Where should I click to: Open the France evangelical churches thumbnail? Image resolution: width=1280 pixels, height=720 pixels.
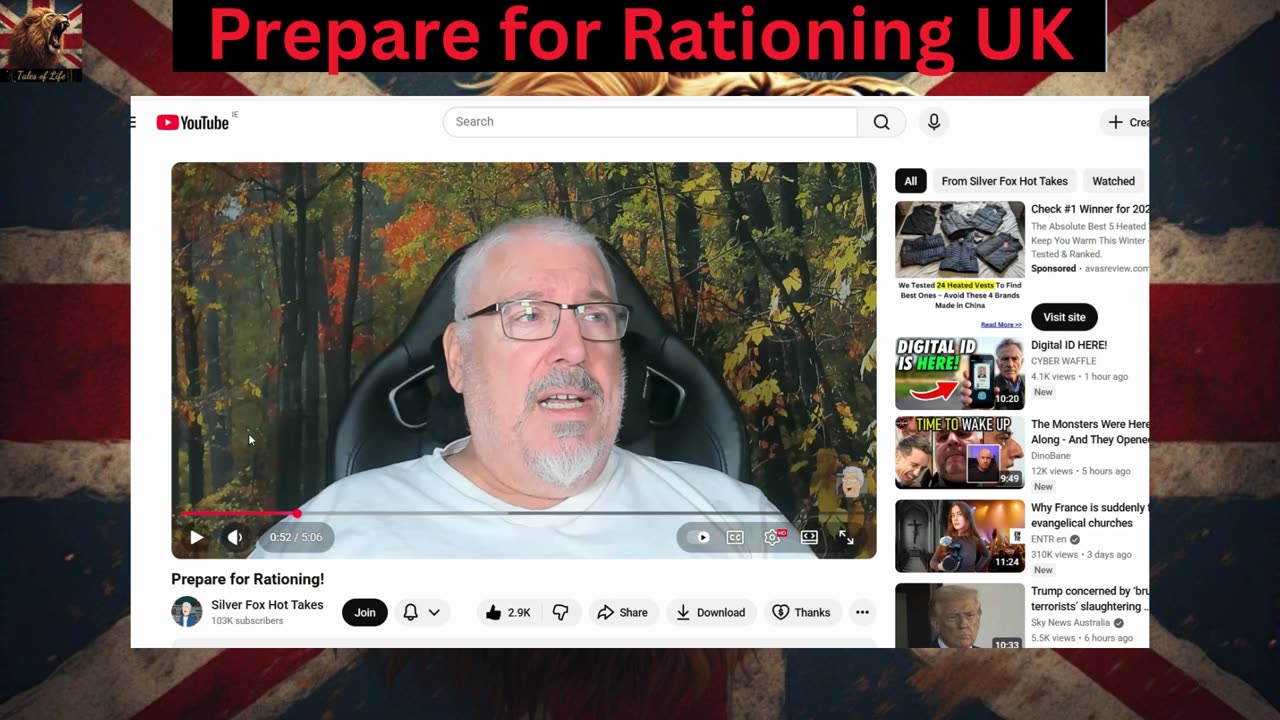tap(960, 536)
